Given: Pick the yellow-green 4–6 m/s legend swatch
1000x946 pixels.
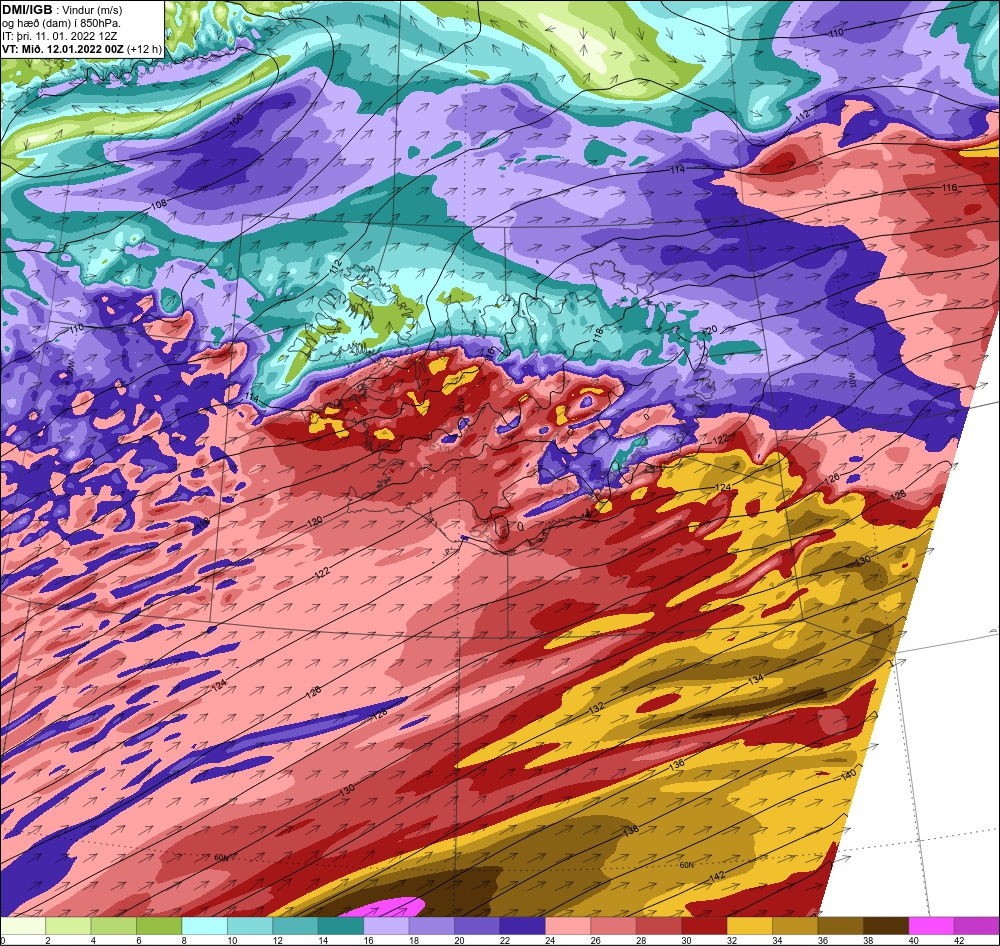Looking at the screenshot, I should coord(114,926).
